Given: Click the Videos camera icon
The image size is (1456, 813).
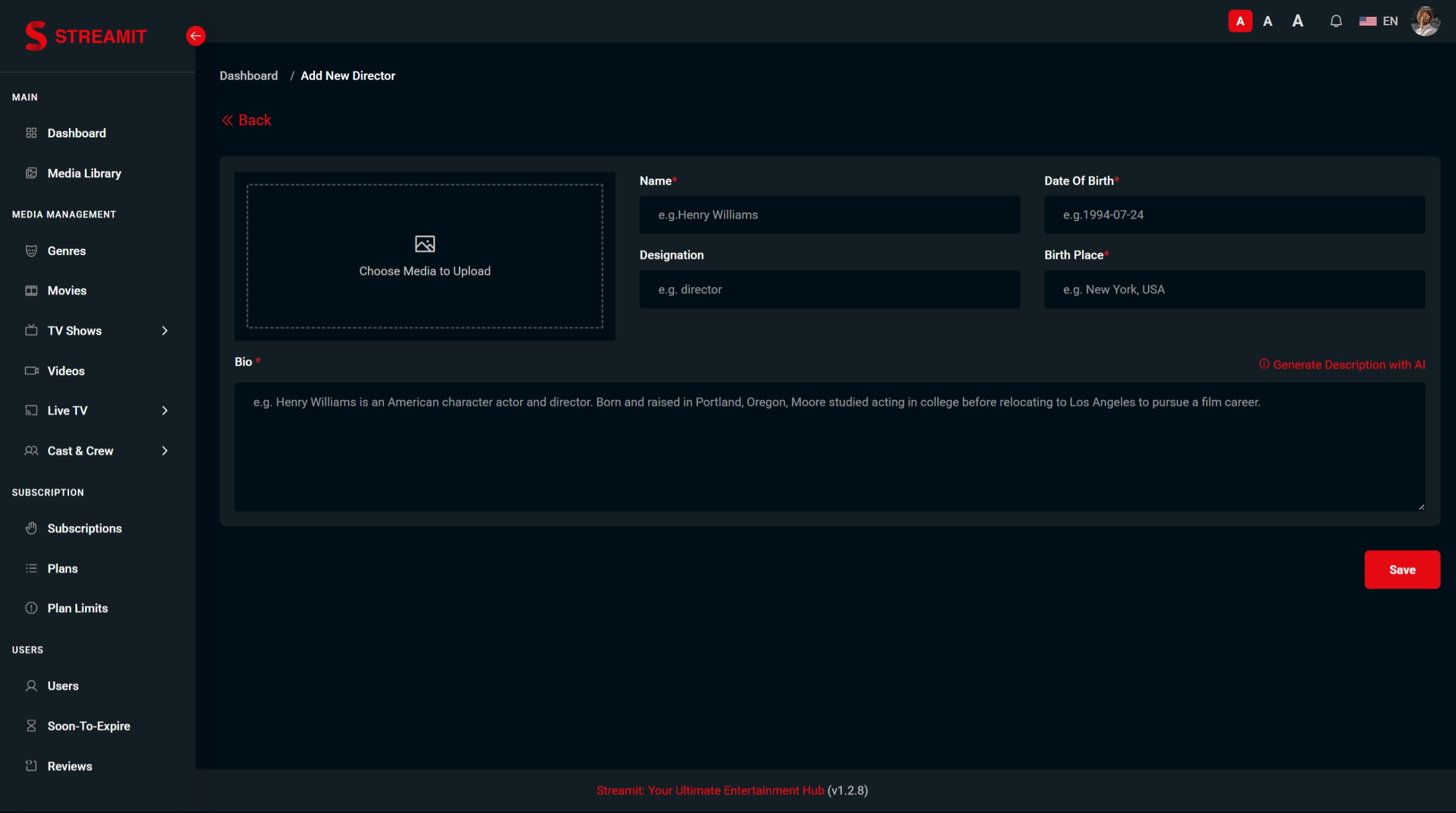Looking at the screenshot, I should (31, 371).
